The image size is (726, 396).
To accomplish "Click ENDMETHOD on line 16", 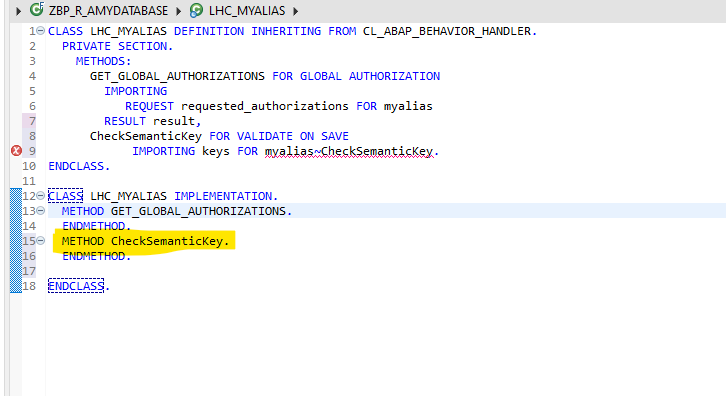I will coord(96,256).
